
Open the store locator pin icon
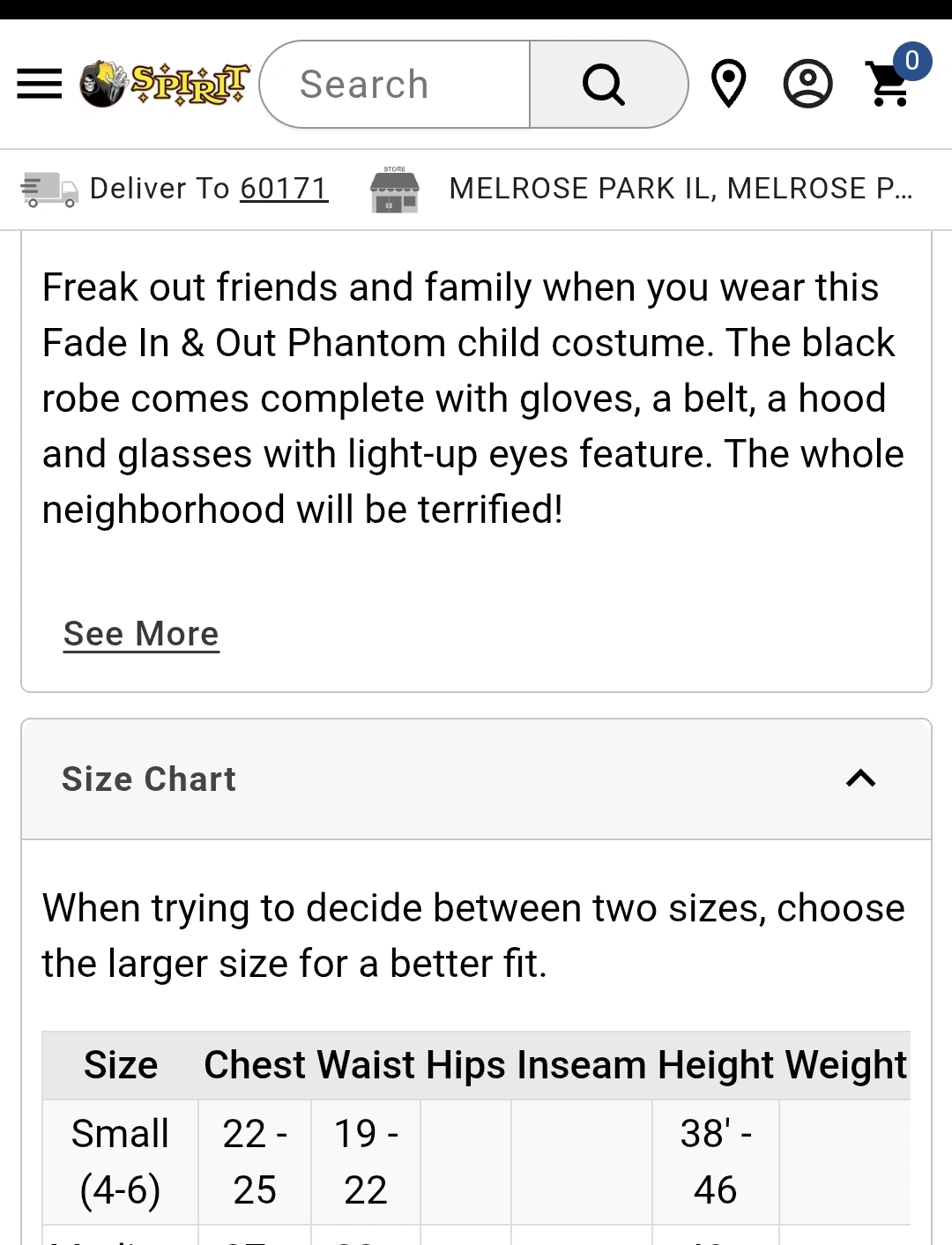pos(728,85)
